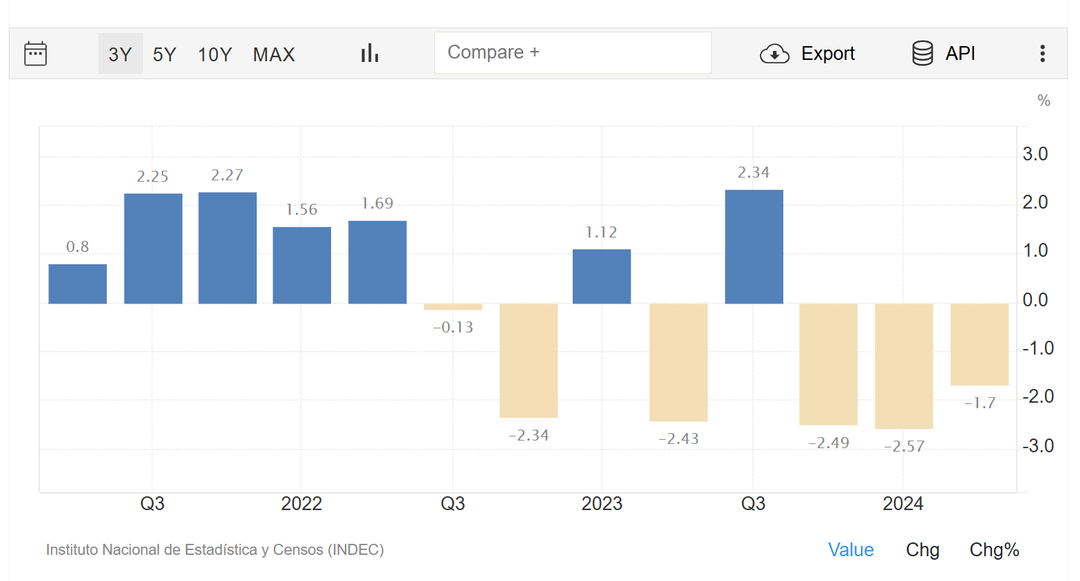Switch to the 5Y time range

pyautogui.click(x=164, y=54)
